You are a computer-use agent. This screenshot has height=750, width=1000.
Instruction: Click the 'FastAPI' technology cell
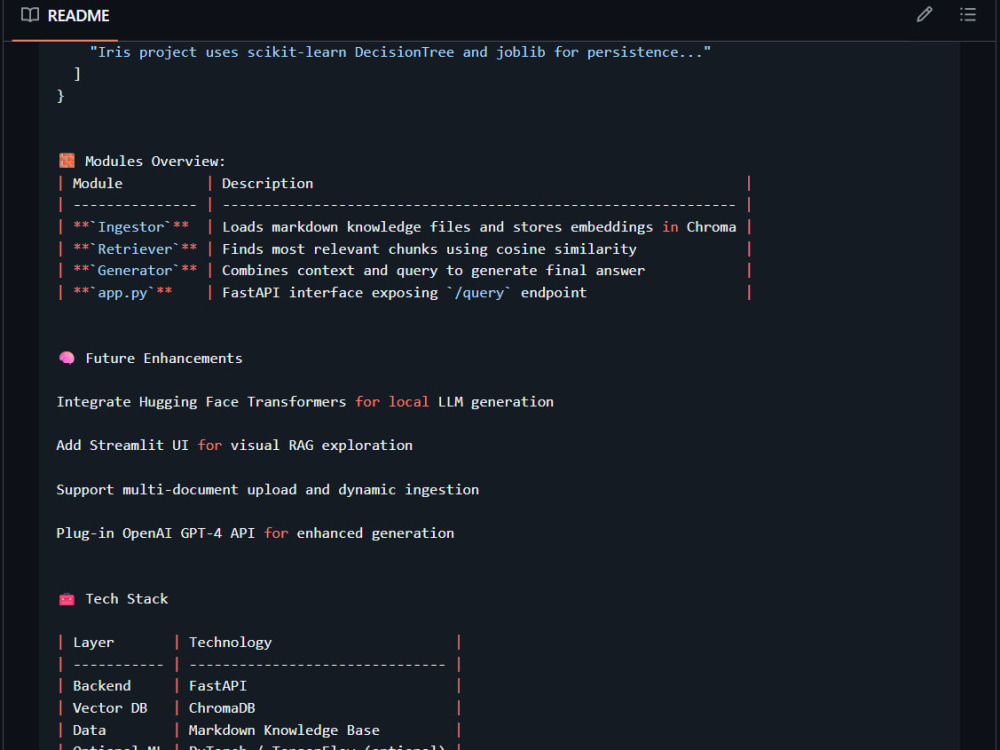click(x=217, y=686)
